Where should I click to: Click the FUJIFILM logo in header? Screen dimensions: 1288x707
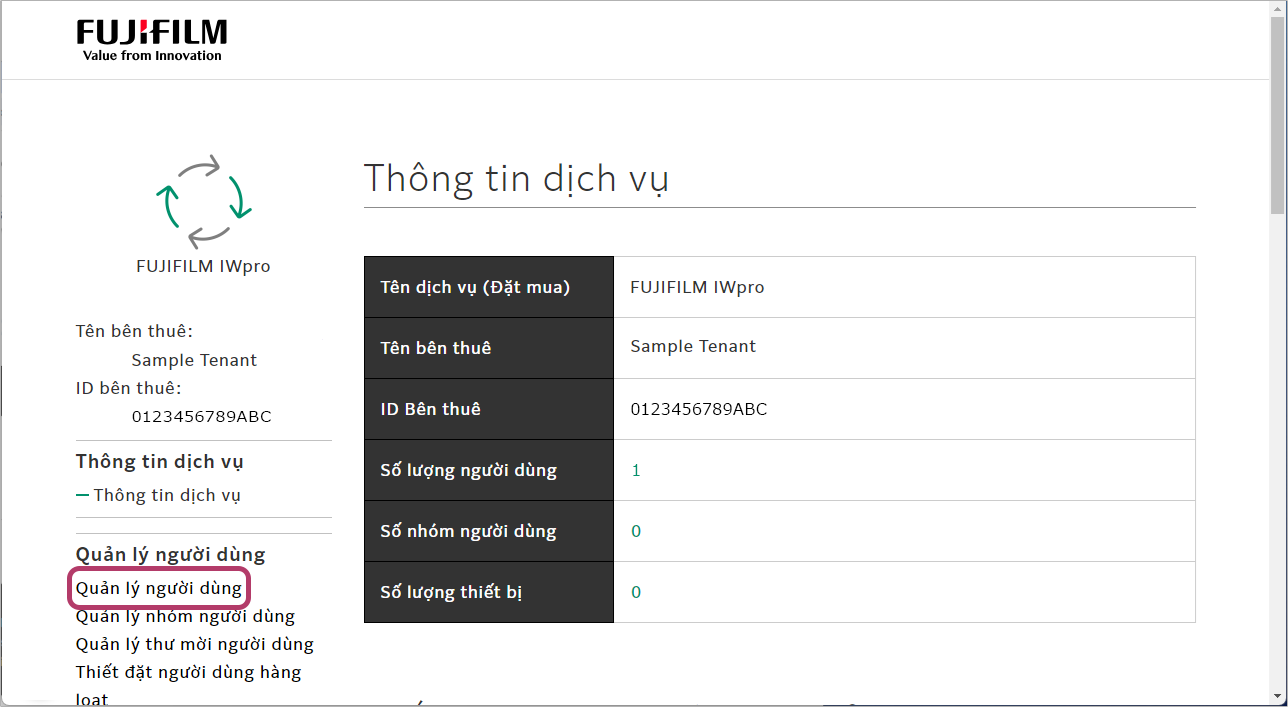click(152, 40)
